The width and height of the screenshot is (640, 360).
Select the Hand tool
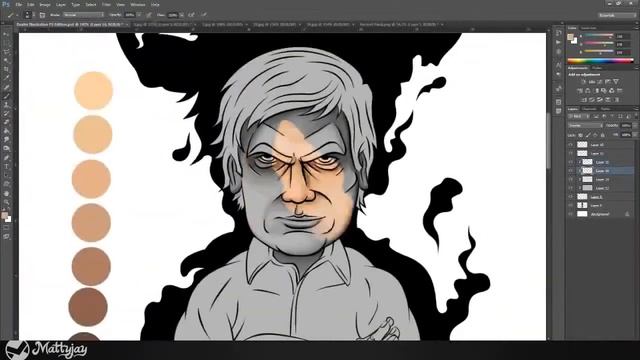coord(7,193)
